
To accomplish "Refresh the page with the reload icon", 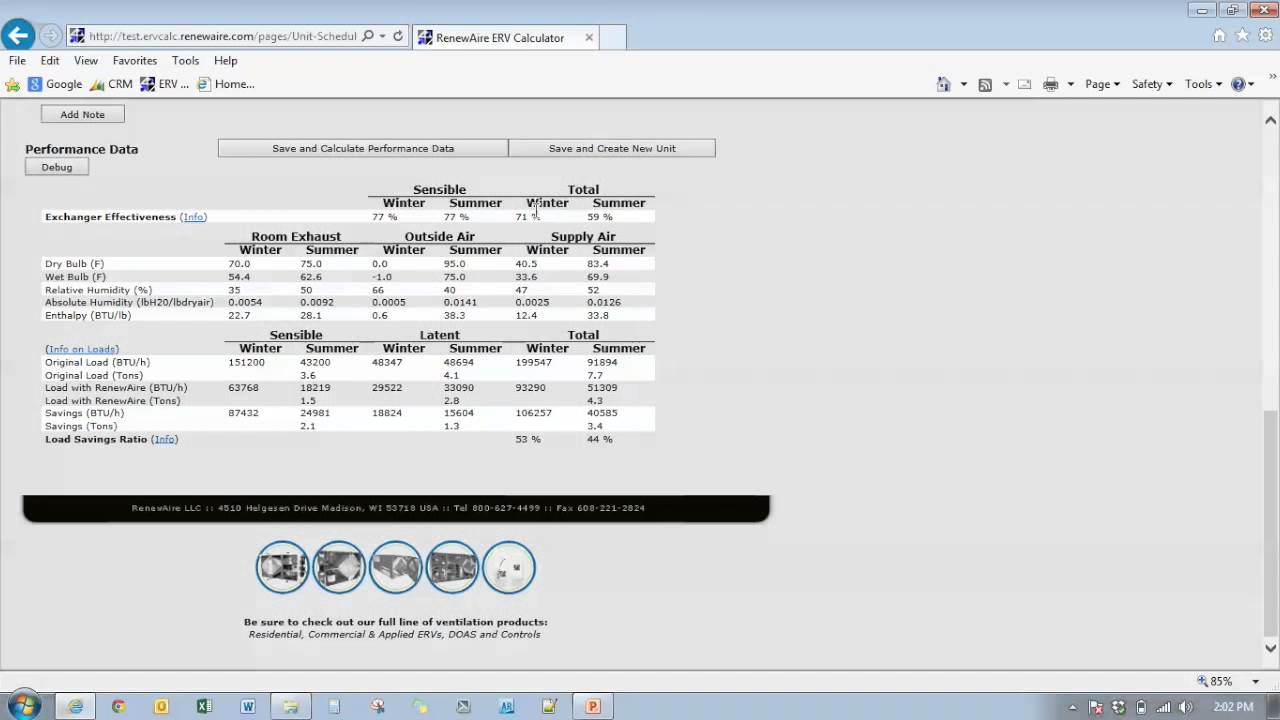I will tap(398, 36).
